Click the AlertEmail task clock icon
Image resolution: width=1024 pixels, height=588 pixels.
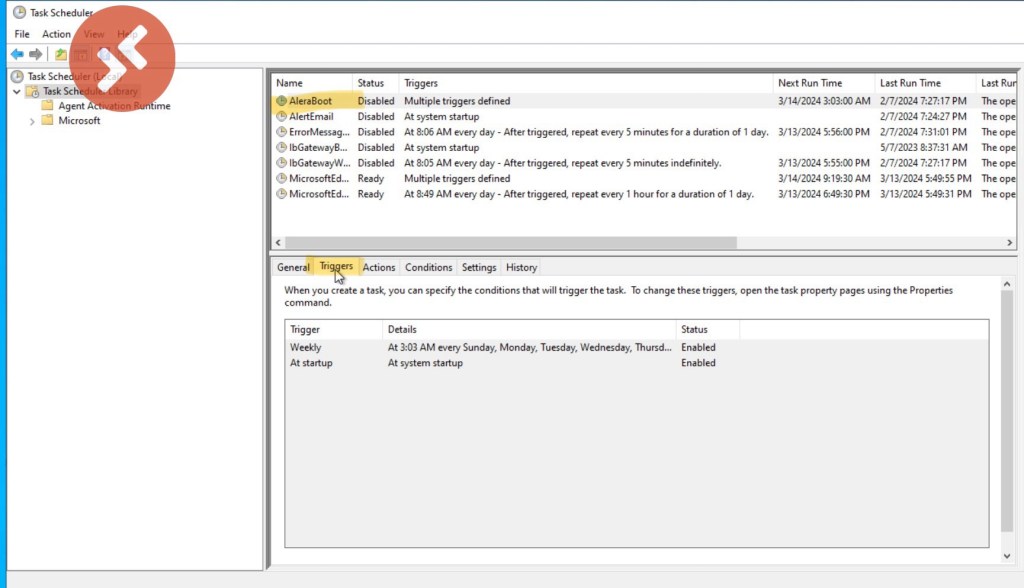pyautogui.click(x=281, y=117)
